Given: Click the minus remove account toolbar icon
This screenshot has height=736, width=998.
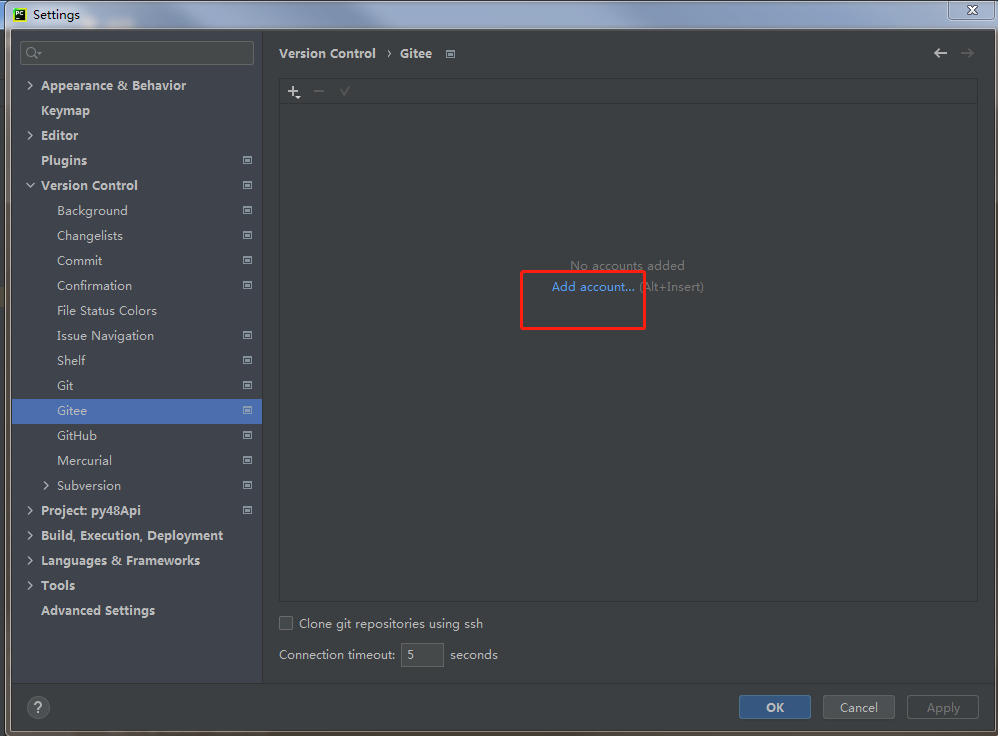Looking at the screenshot, I should click(319, 92).
